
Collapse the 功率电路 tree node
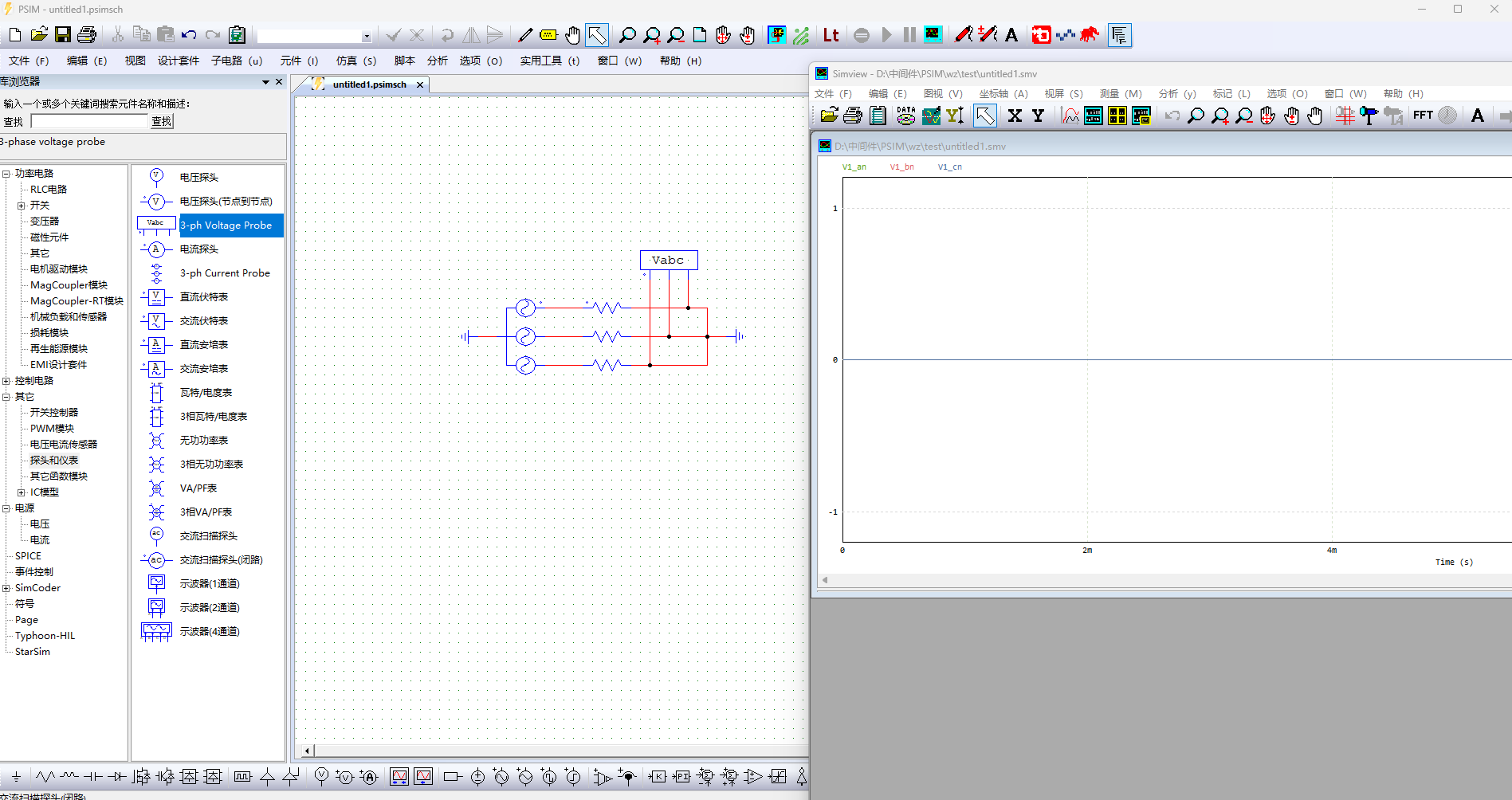(x=6, y=174)
